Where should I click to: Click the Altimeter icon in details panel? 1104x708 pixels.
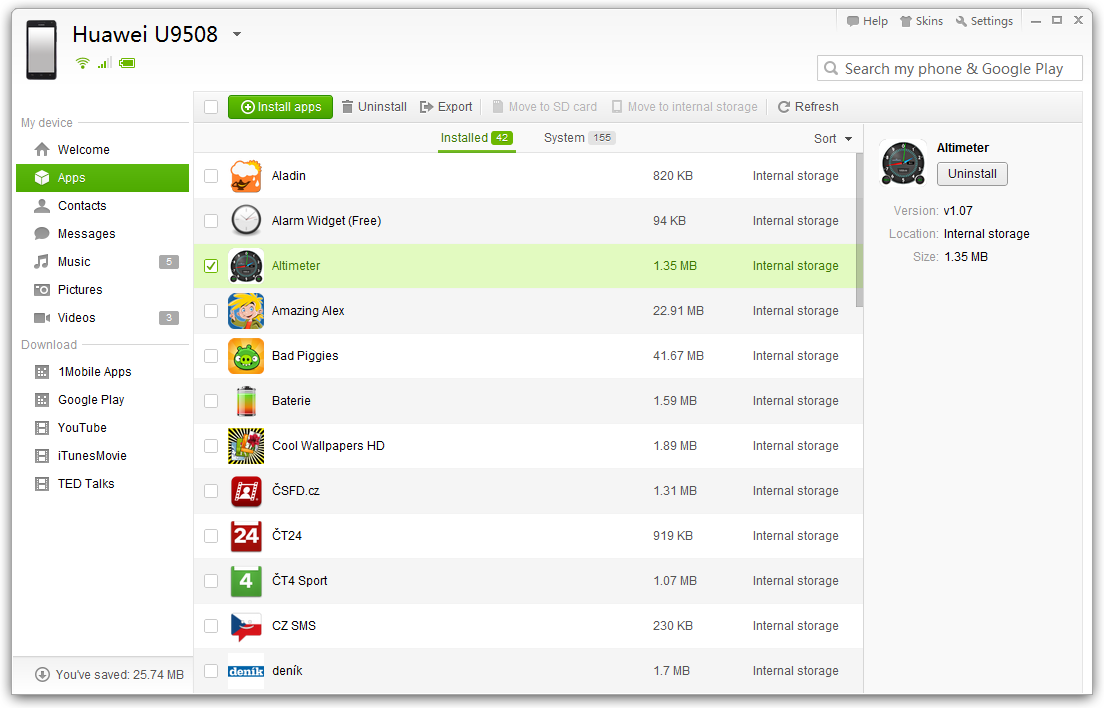point(903,163)
